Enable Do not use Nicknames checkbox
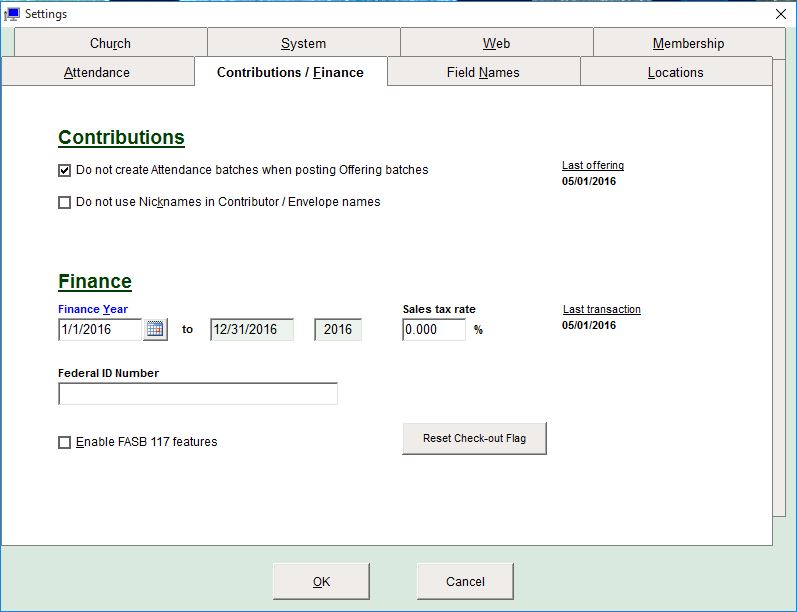 65,202
